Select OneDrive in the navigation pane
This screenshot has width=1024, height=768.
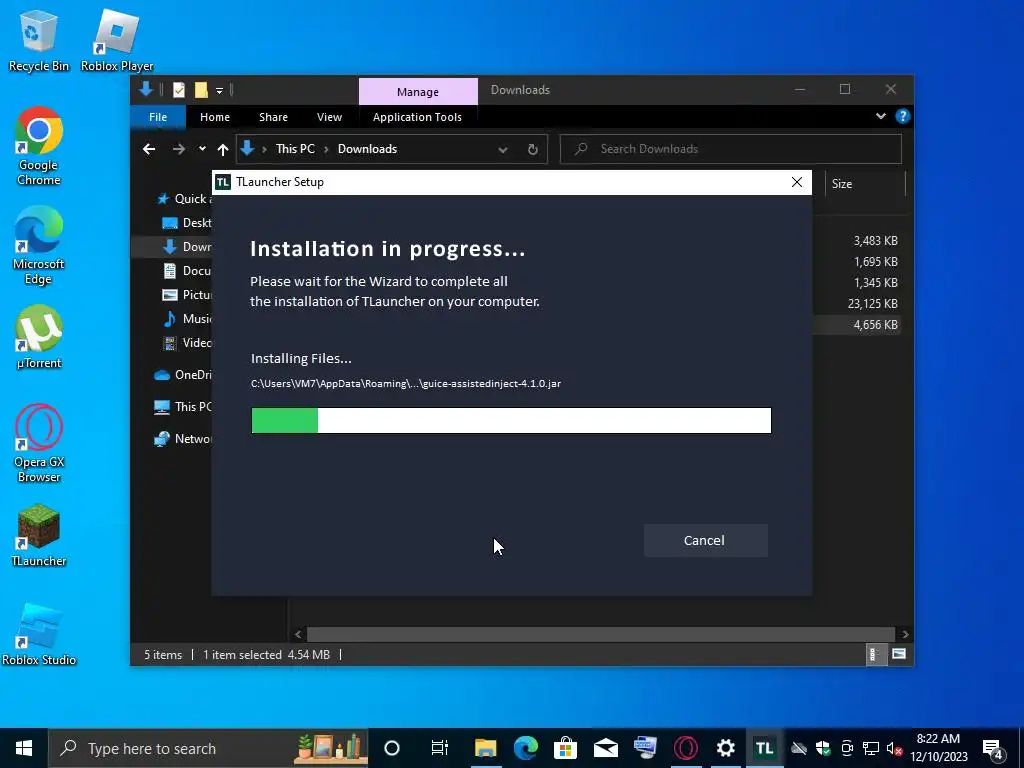pyautogui.click(x=182, y=375)
